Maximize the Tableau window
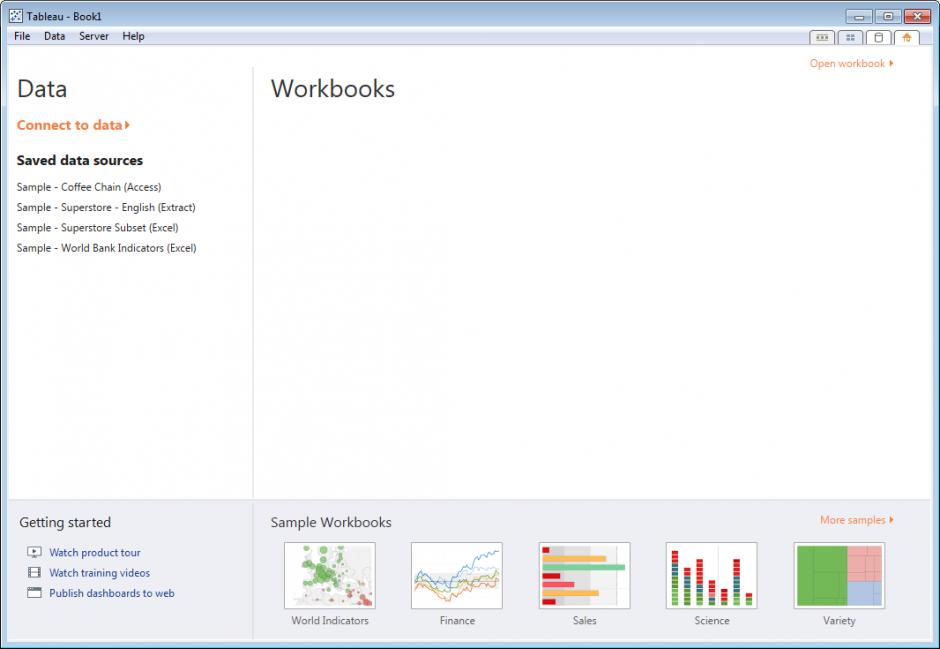940x649 pixels. (x=888, y=17)
